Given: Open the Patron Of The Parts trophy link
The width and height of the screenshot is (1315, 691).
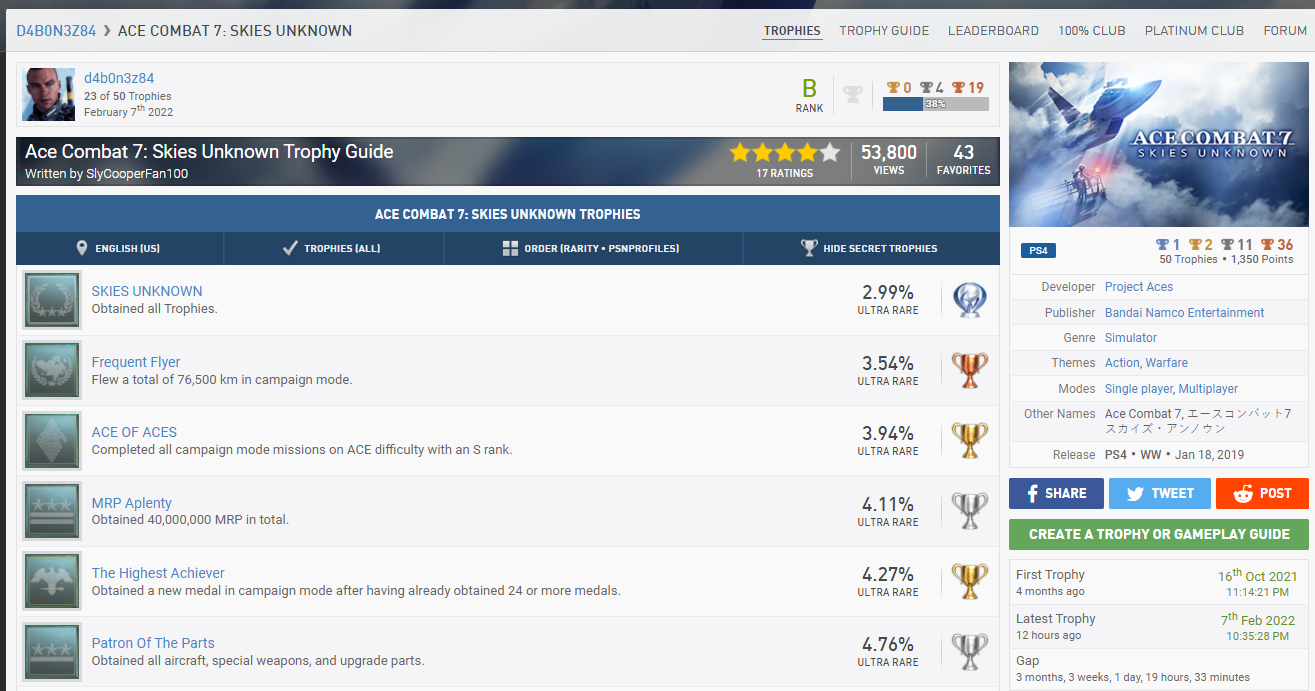Looking at the screenshot, I should [x=153, y=643].
